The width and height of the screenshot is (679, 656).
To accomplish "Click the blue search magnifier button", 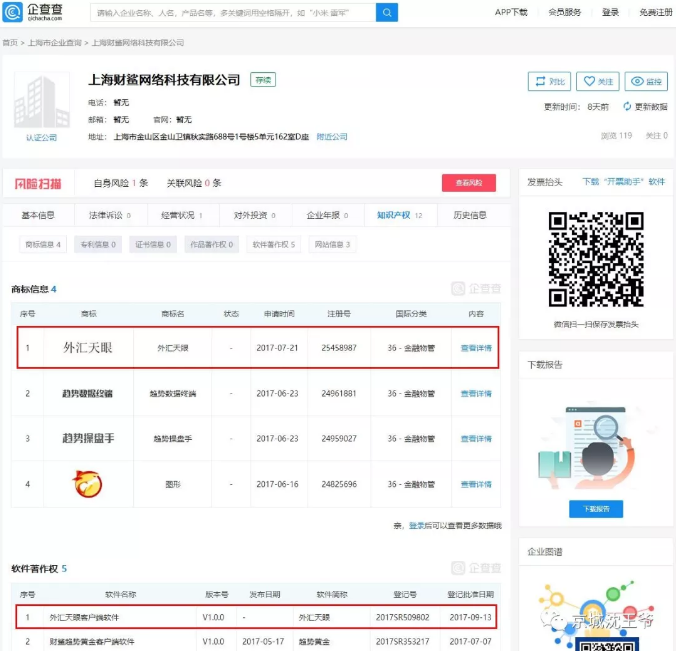I will click(x=388, y=13).
